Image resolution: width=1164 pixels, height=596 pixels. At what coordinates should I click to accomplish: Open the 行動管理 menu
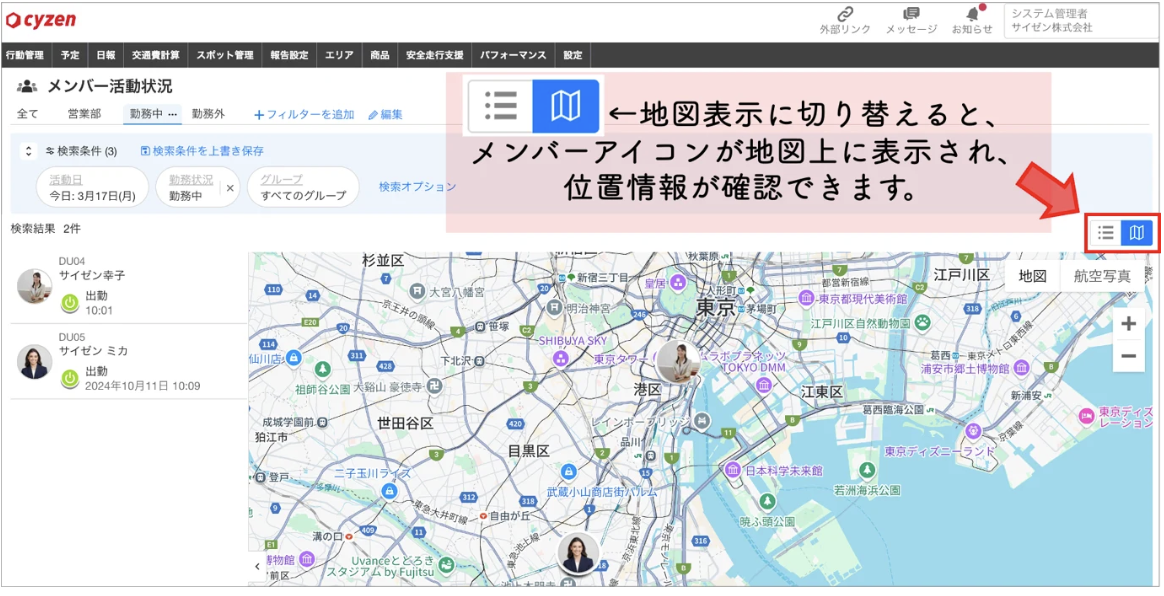pos(24,55)
